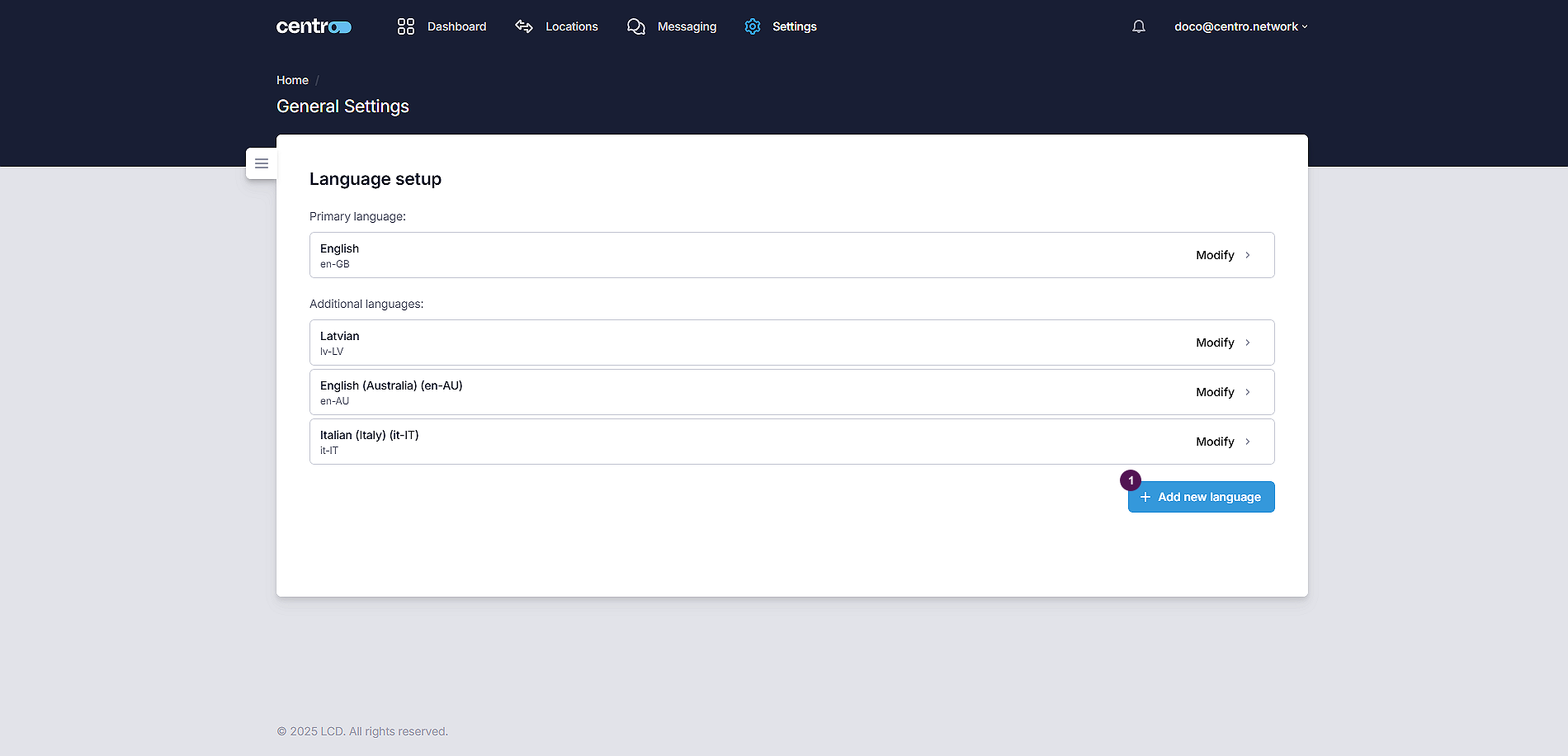Go to Locations menu item
The height and width of the screenshot is (756, 1568).
tap(556, 26)
